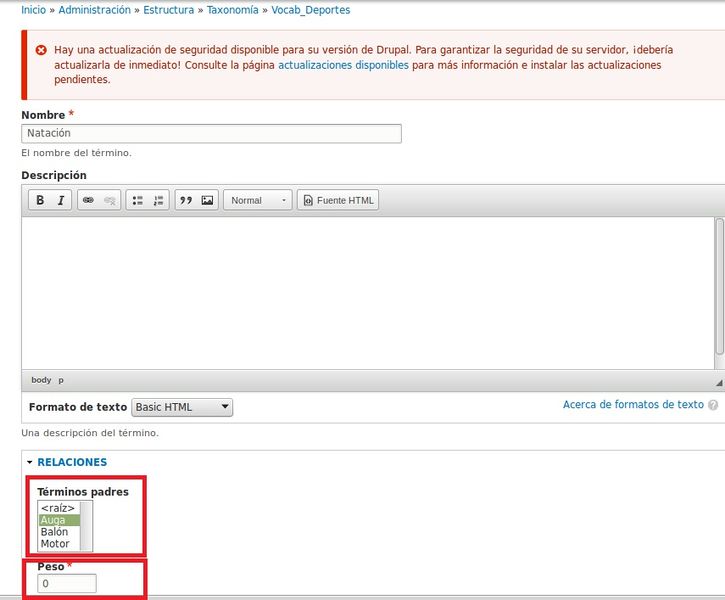The height and width of the screenshot is (600, 725).
Task: Go to Inicio breadcrumb
Action: point(34,10)
